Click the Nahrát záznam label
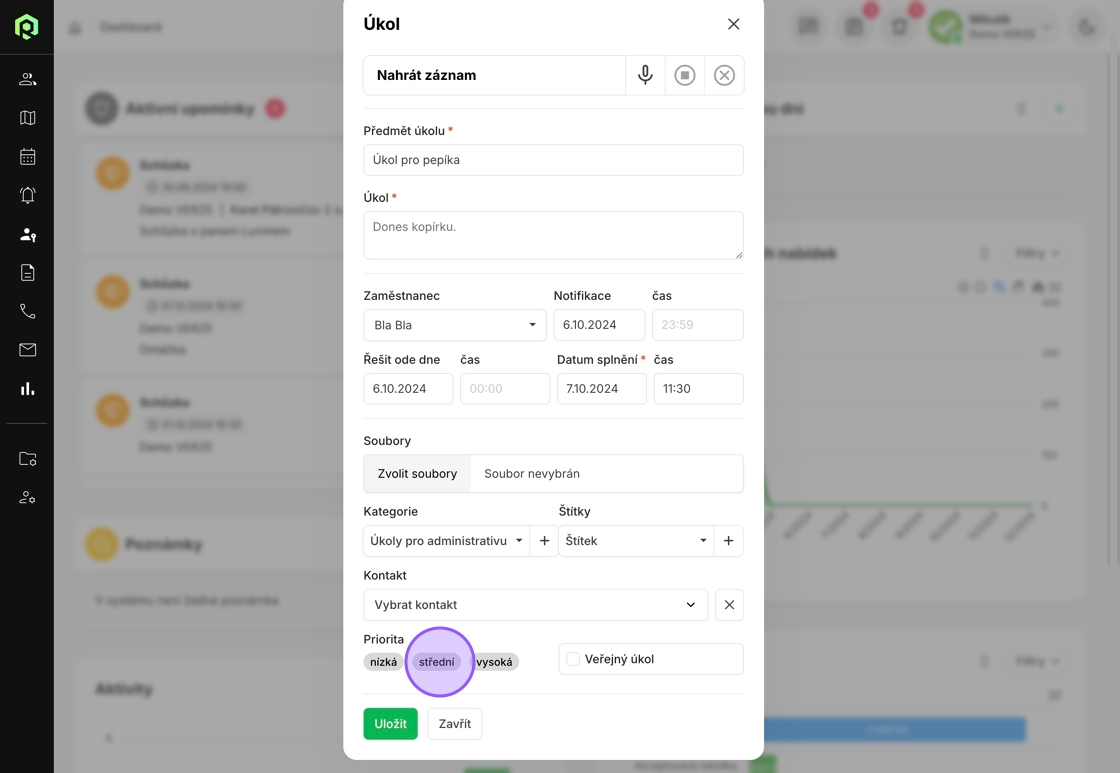Viewport: 1120px width, 773px height. tap(426, 75)
